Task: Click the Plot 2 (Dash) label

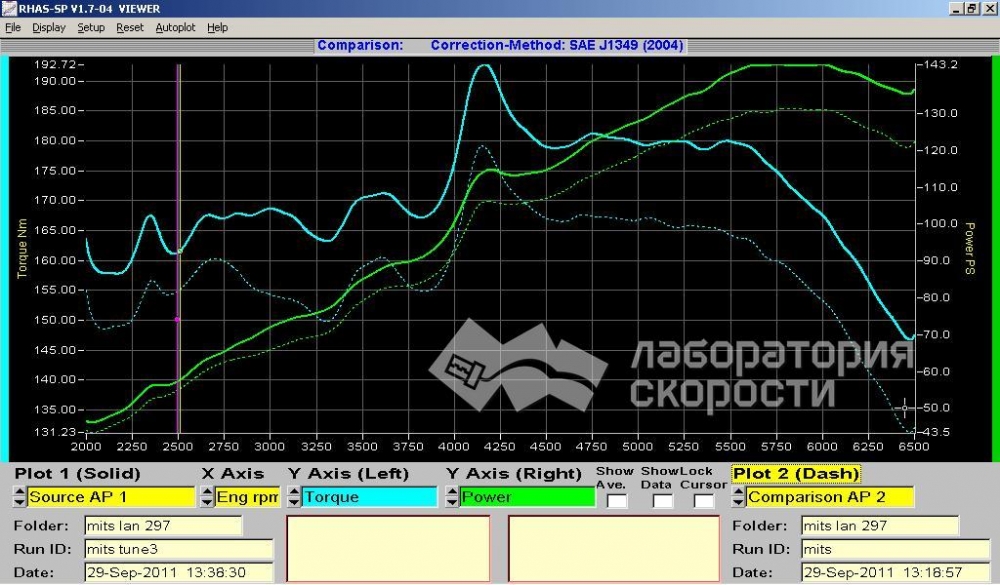Action: pos(795,474)
